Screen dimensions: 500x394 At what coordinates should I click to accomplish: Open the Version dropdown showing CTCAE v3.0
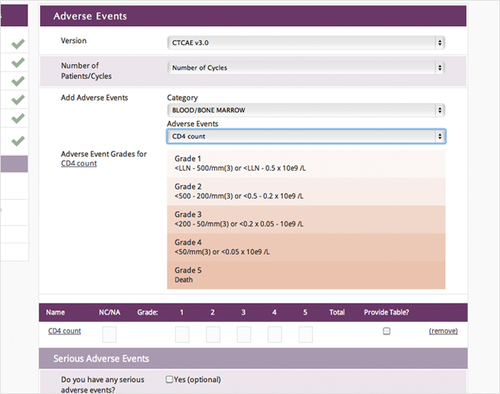click(306, 43)
